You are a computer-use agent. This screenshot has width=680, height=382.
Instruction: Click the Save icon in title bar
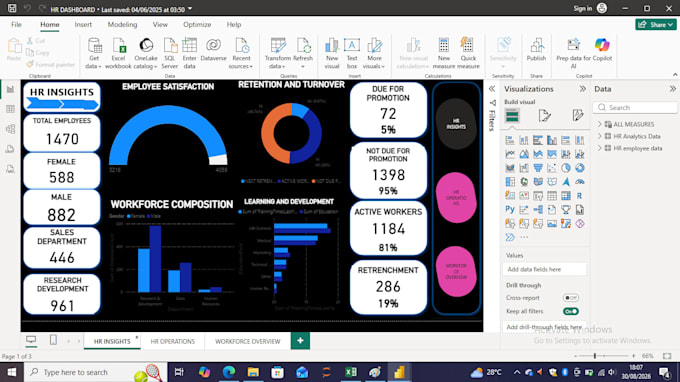click(x=12, y=8)
